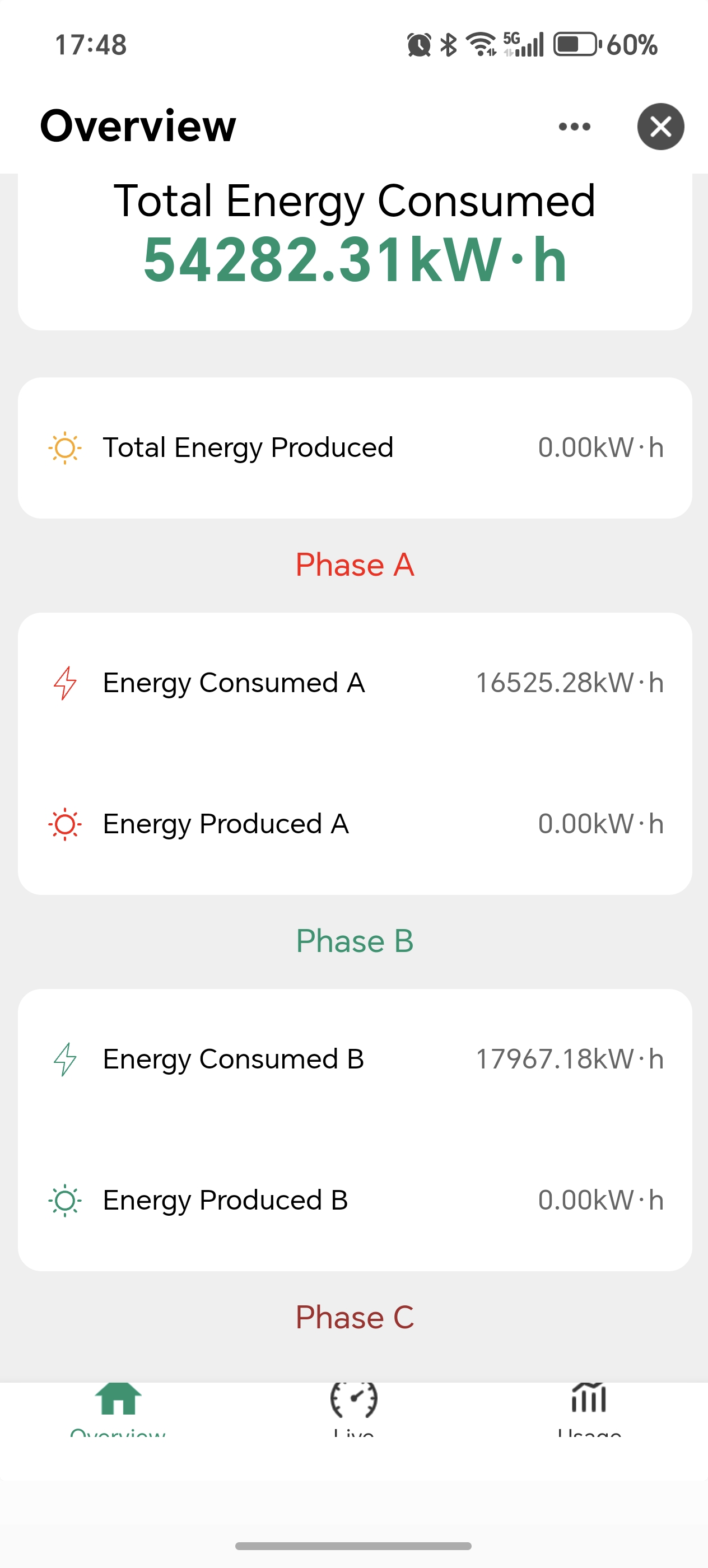Select the Total Energy Produced row
708x1568 pixels.
(x=355, y=448)
